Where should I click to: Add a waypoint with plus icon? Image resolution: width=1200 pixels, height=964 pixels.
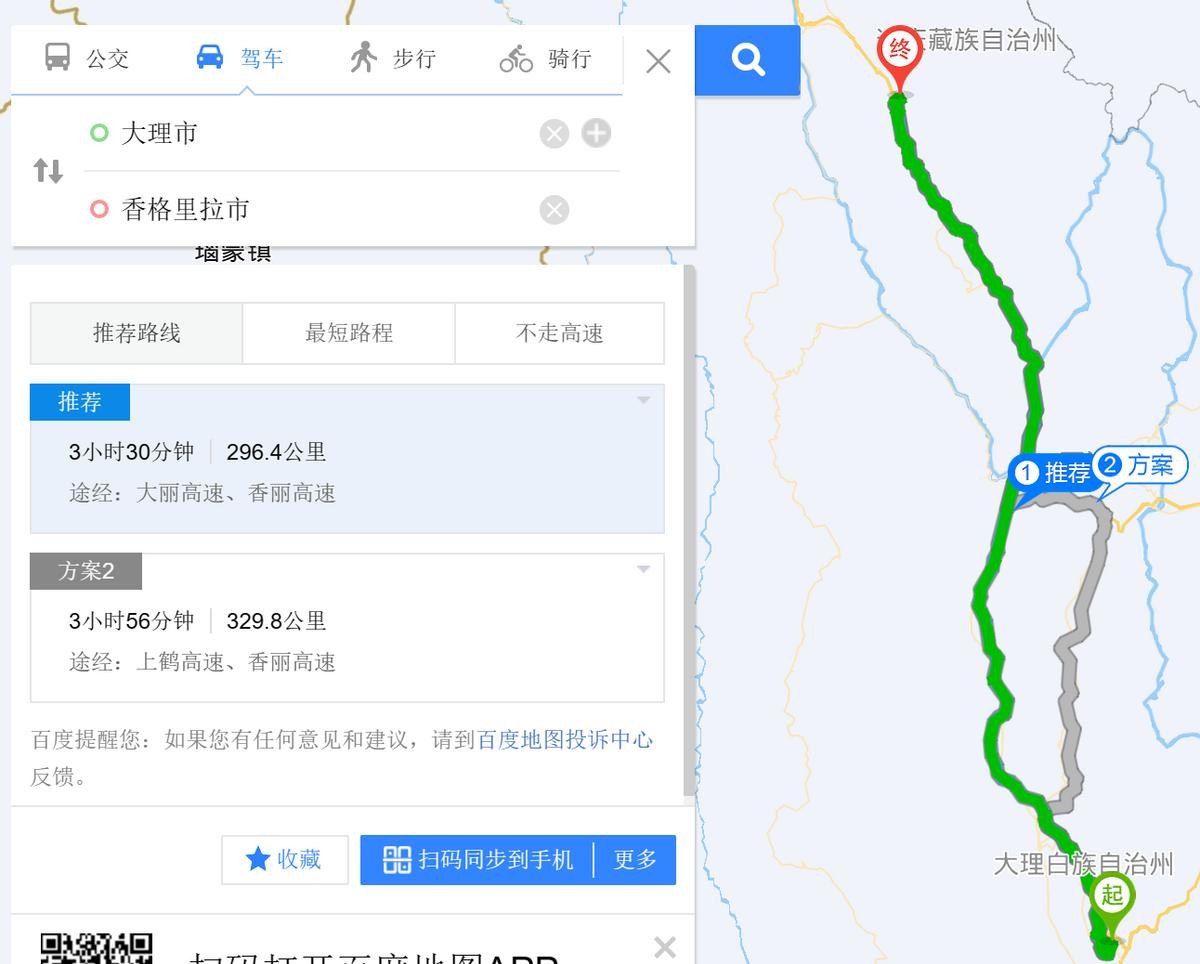click(x=596, y=132)
